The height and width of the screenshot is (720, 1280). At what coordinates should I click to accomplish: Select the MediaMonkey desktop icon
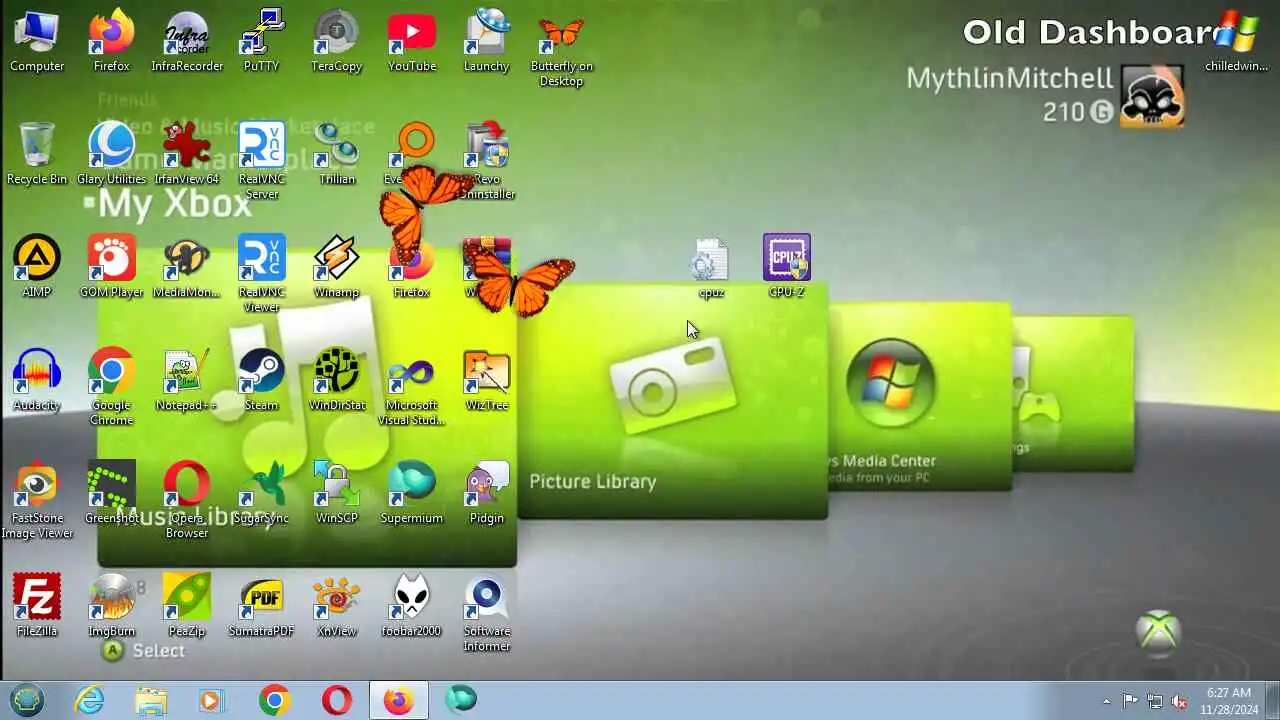[x=187, y=268]
